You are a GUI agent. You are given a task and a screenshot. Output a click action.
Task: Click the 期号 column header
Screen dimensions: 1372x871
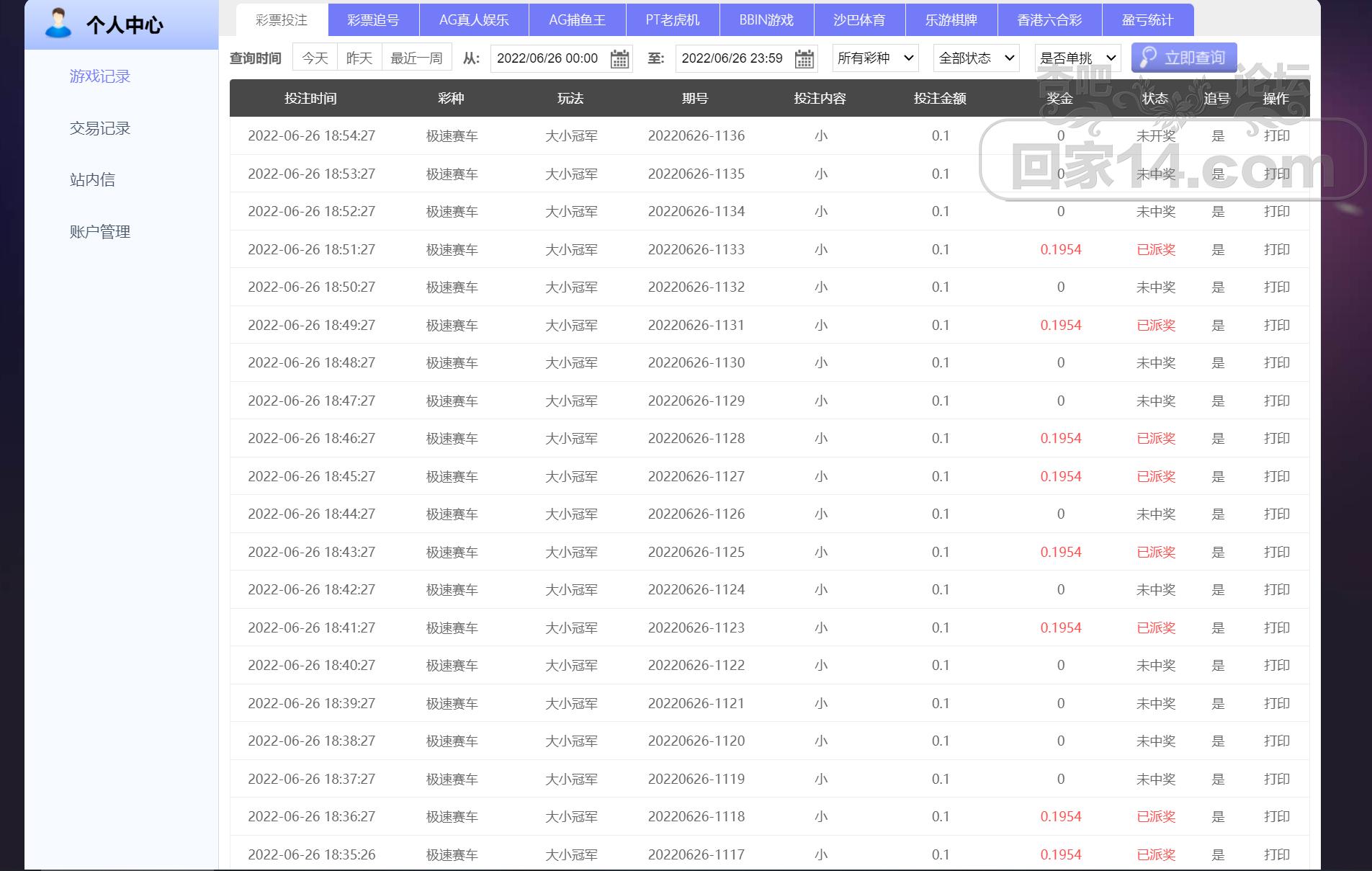coord(695,98)
